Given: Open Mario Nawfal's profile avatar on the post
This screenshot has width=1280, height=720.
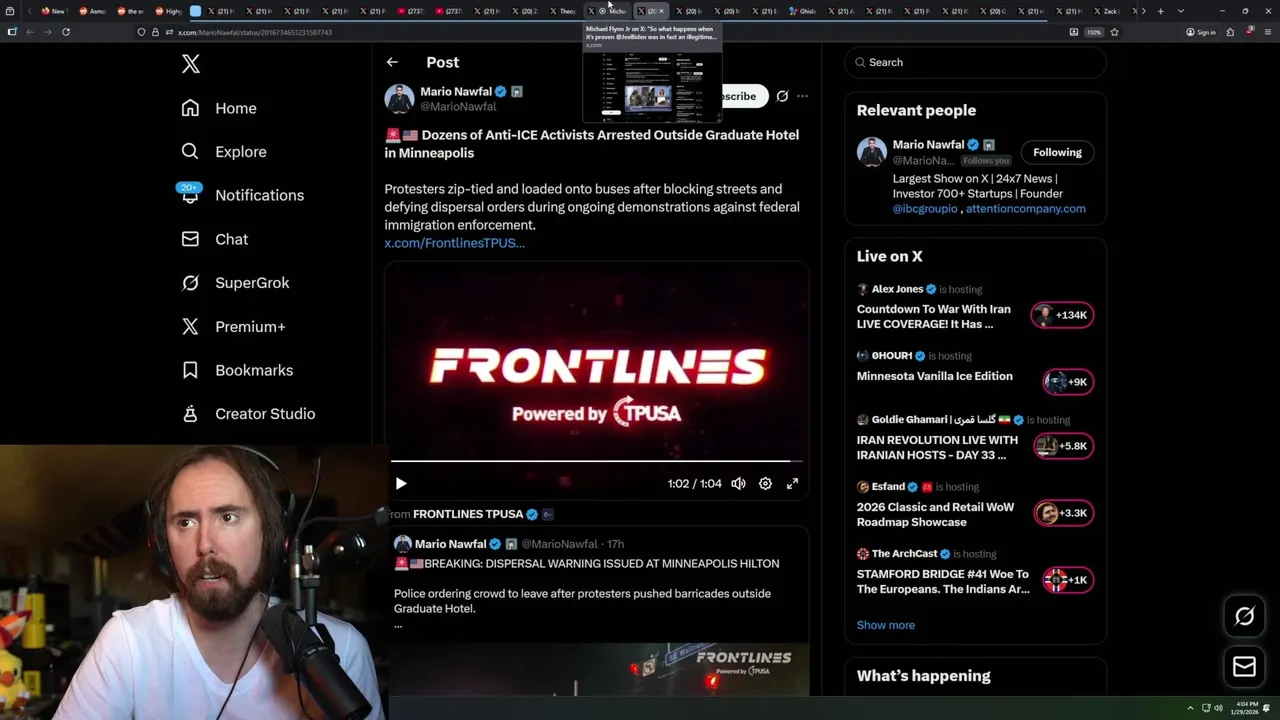Looking at the screenshot, I should 399,98.
